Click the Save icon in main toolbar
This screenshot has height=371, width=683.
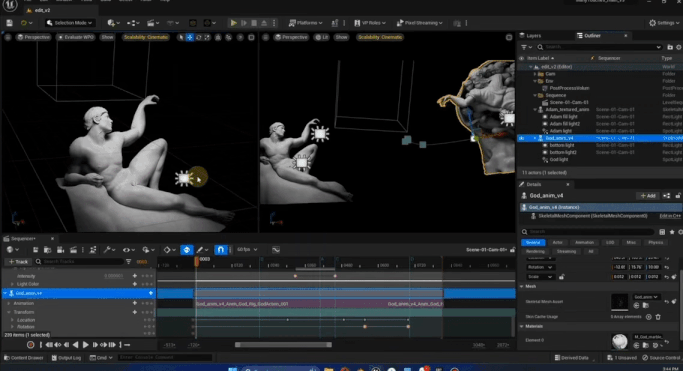(x=9, y=23)
